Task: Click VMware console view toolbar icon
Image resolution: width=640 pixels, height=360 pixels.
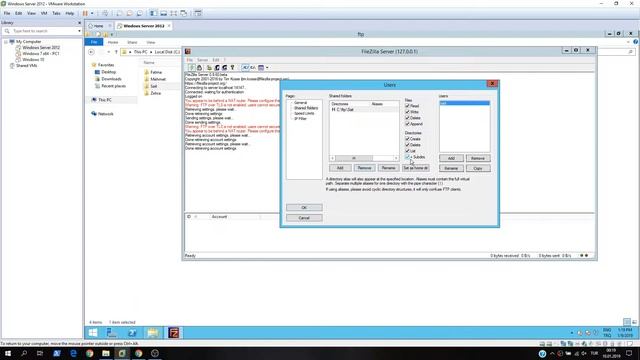Action: [x=198, y=13]
